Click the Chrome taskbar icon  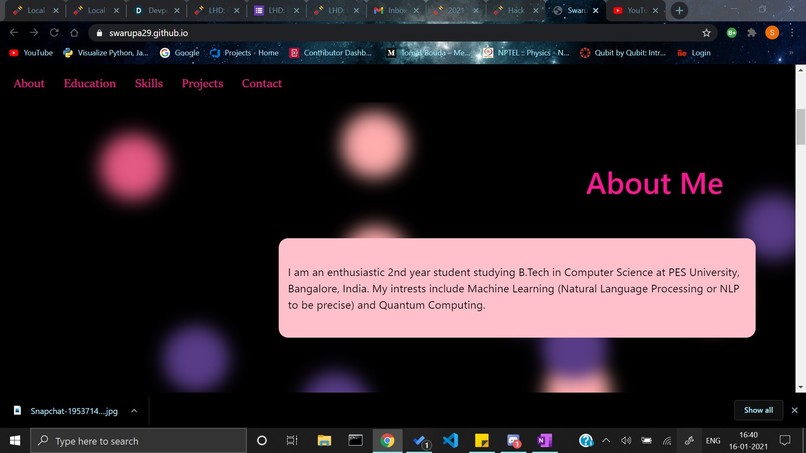[387, 441]
